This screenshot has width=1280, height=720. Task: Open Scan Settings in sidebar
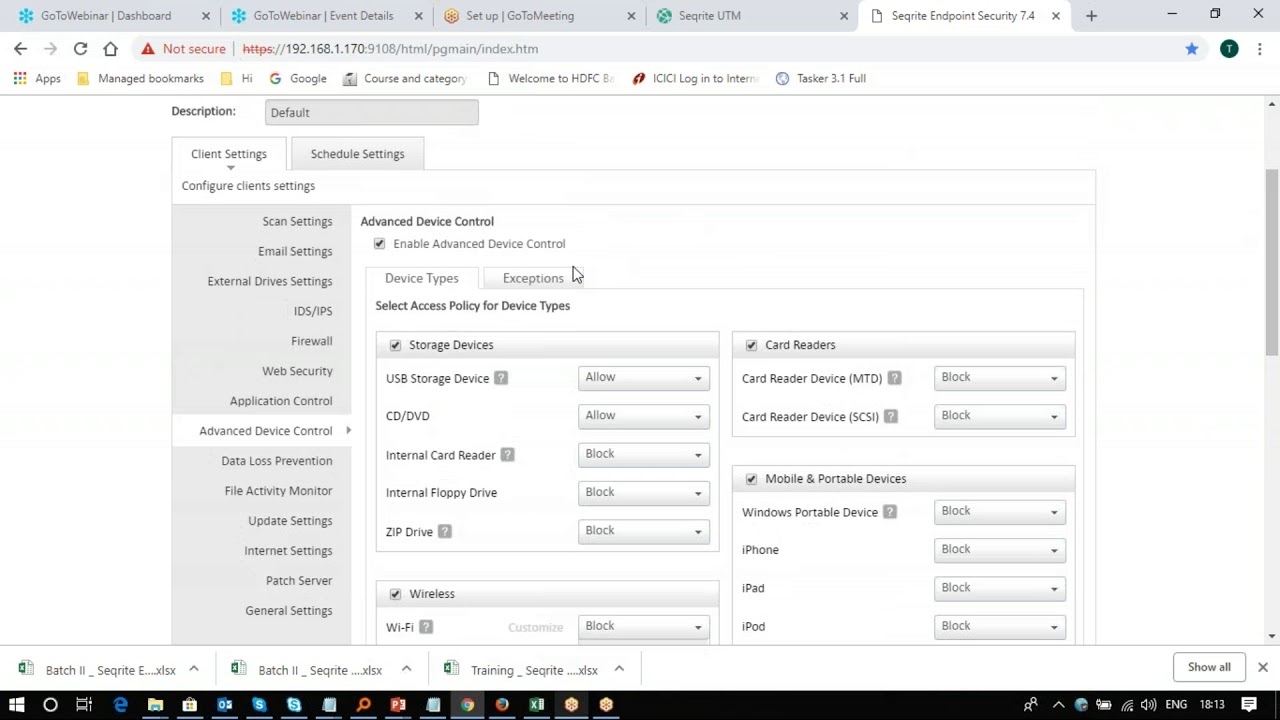297,221
